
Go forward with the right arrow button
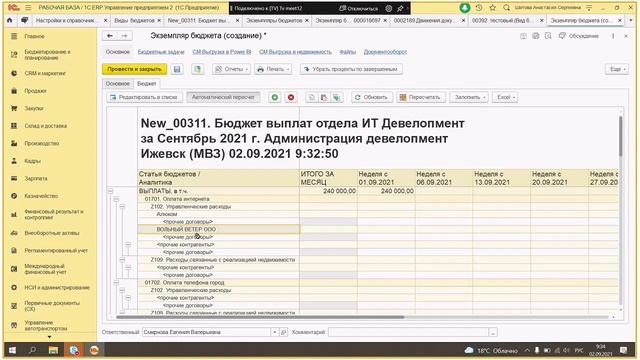pos(124,36)
